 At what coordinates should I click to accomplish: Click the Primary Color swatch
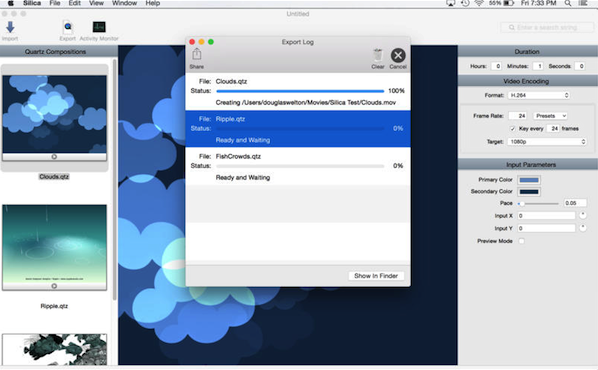tap(529, 180)
